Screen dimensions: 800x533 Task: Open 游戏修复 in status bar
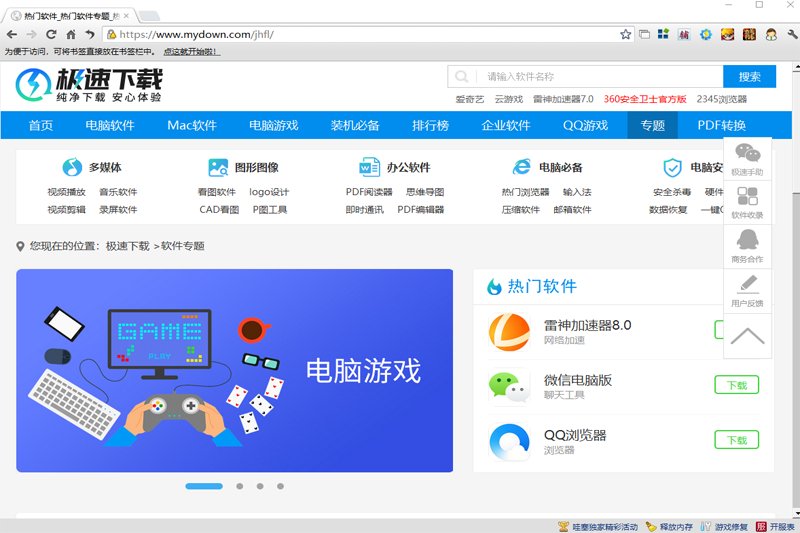point(724,526)
